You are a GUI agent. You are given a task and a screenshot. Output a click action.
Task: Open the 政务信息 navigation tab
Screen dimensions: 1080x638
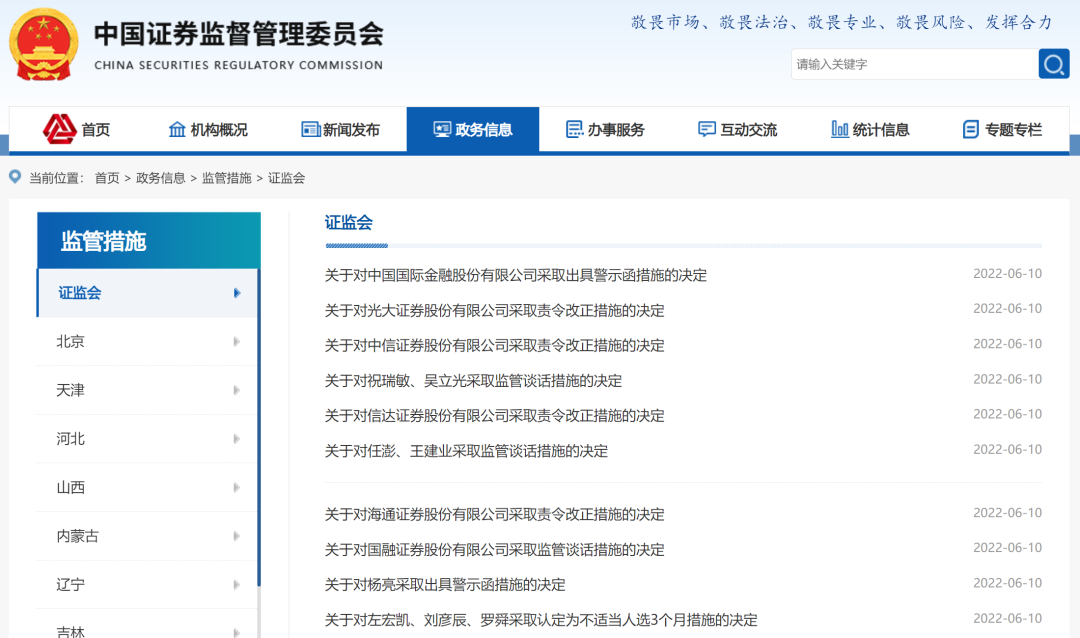472,129
